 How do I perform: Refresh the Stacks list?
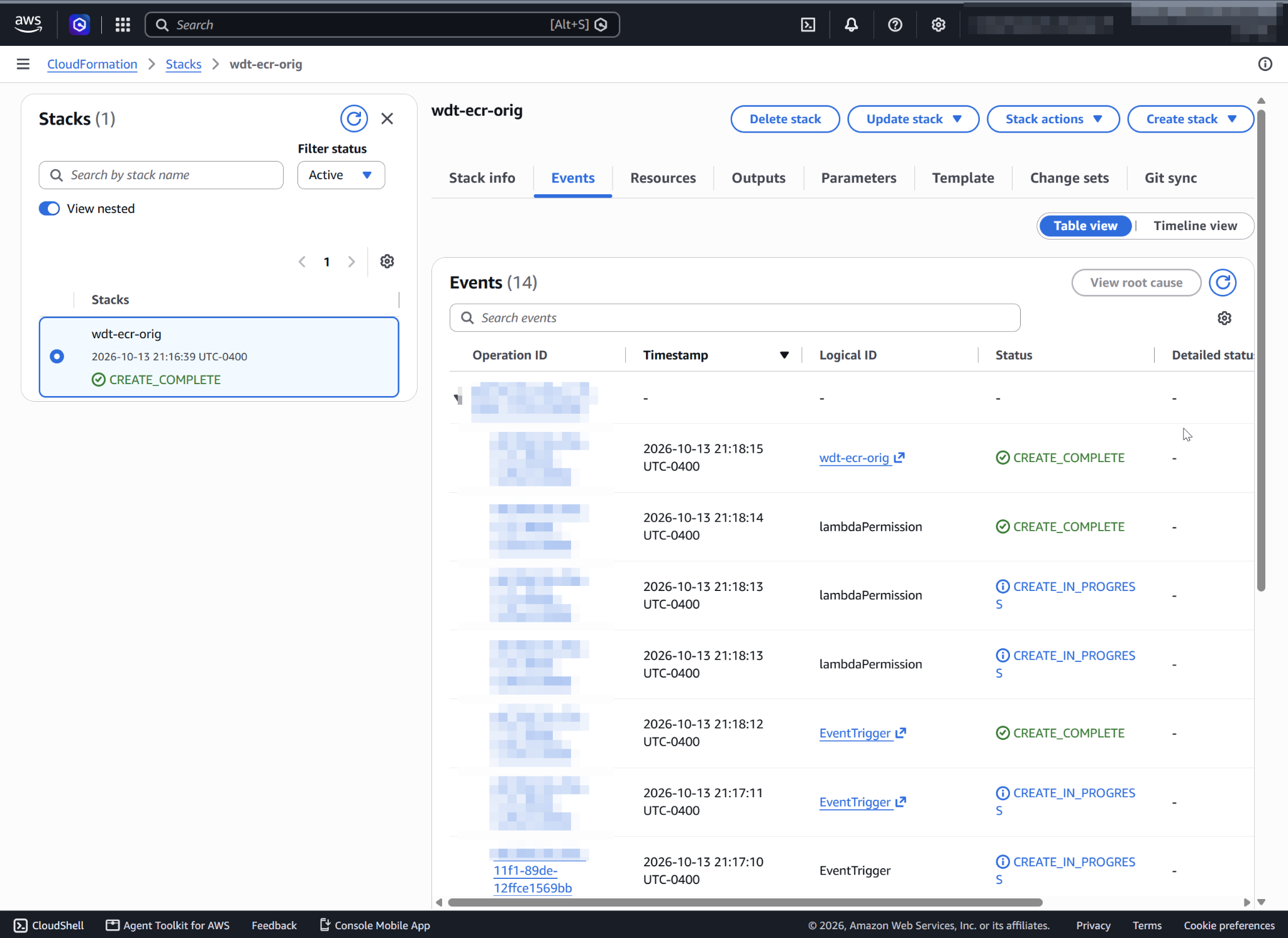coord(354,118)
